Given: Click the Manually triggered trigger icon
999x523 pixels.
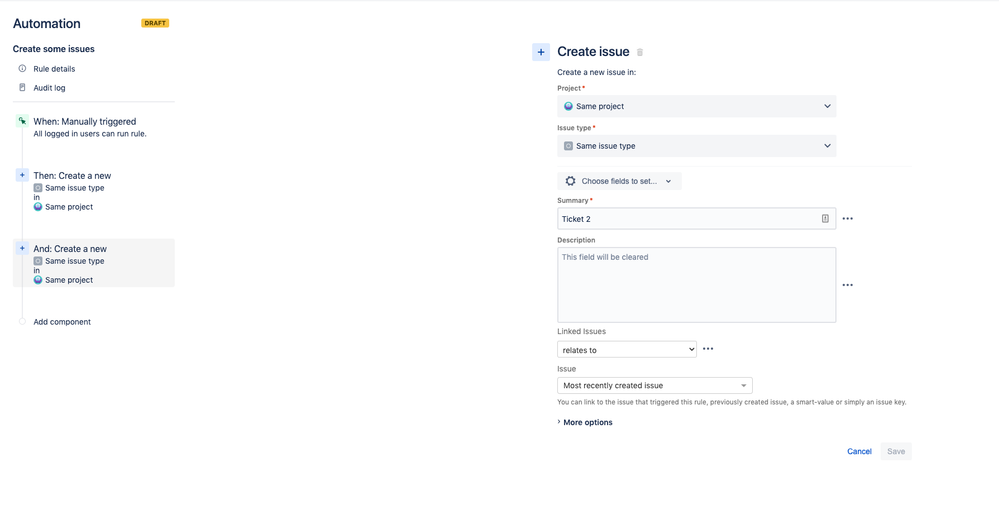Looking at the screenshot, I should click(x=22, y=121).
